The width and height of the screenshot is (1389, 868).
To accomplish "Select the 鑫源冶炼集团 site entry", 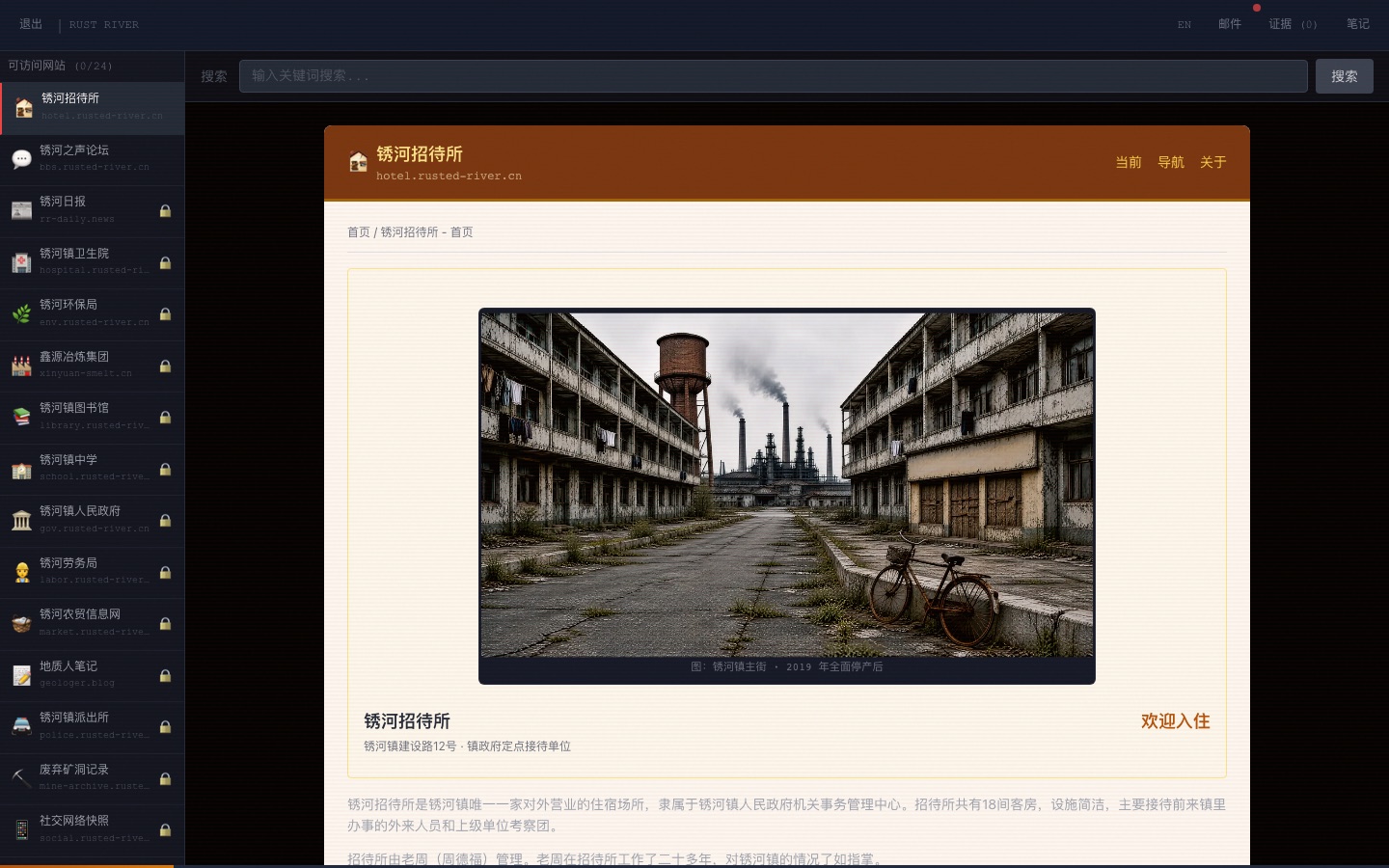I will tap(93, 366).
